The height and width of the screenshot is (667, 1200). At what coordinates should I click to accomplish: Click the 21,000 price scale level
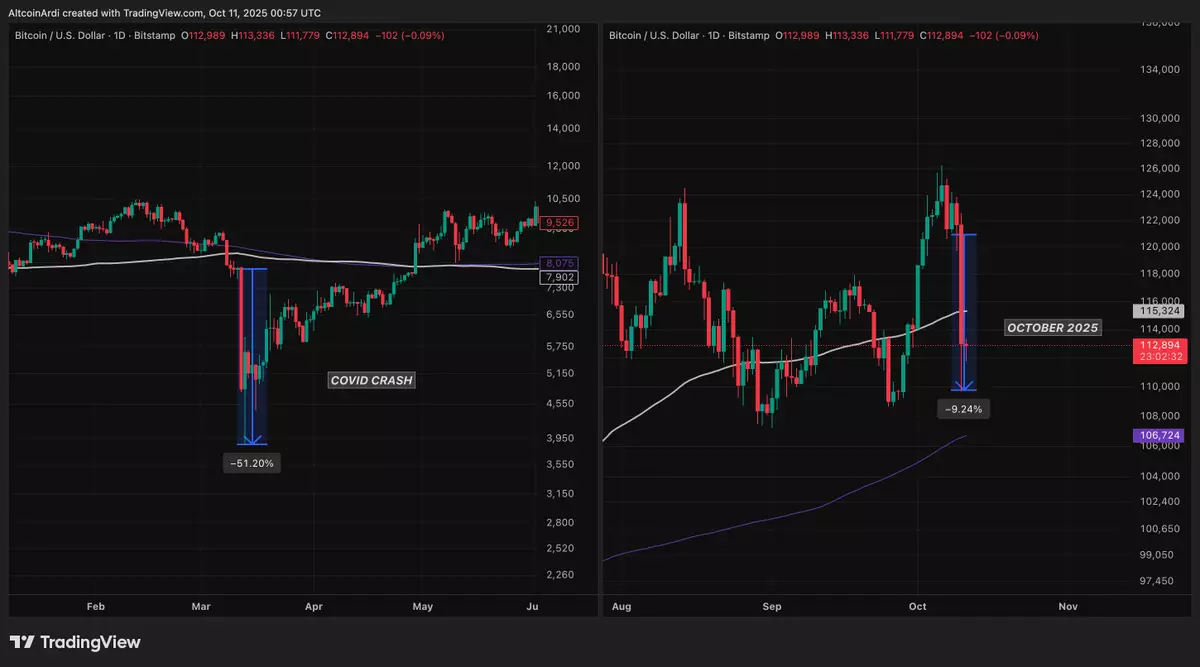click(564, 30)
